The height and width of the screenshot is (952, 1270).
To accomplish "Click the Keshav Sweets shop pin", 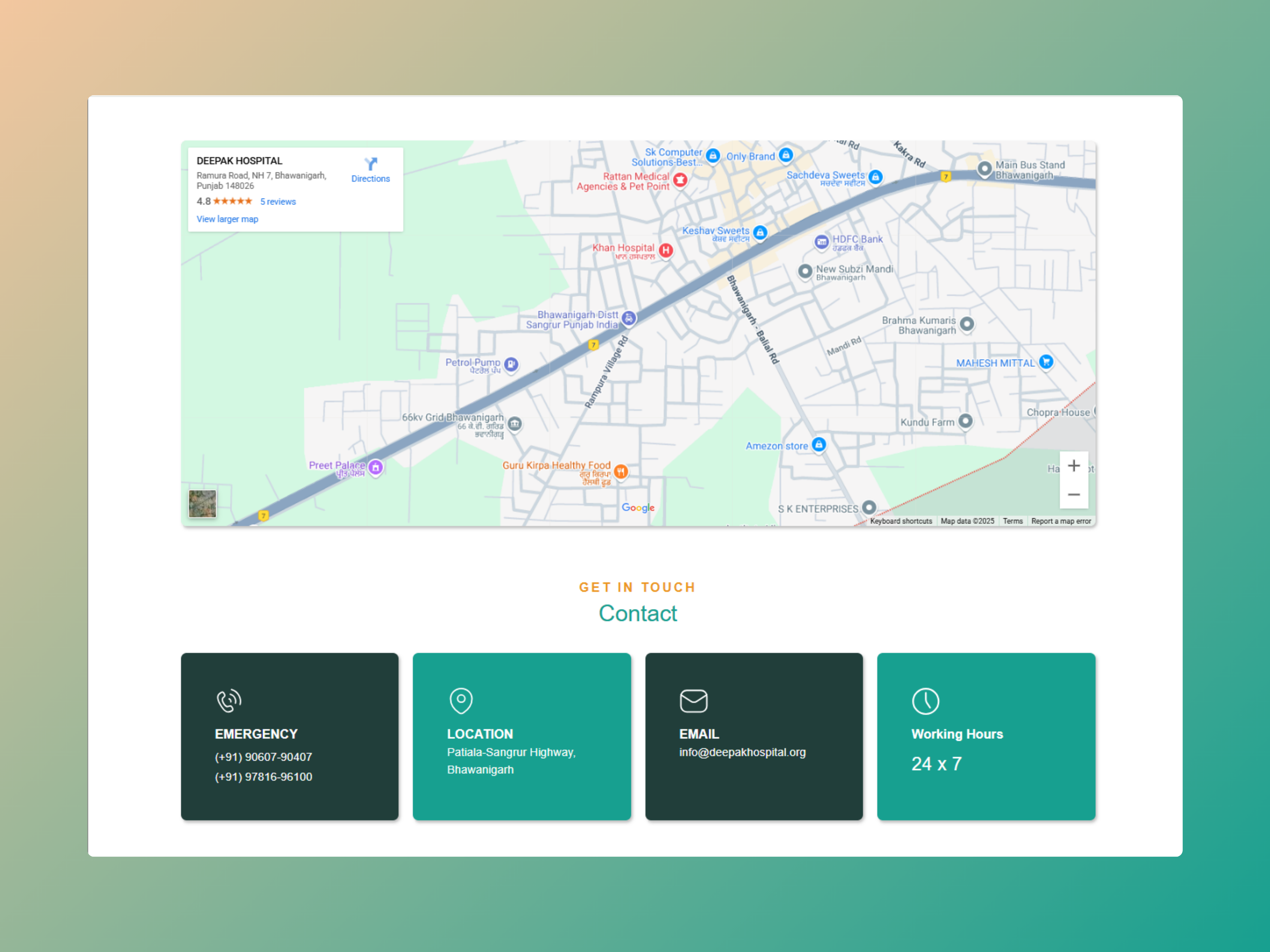I will [x=760, y=232].
